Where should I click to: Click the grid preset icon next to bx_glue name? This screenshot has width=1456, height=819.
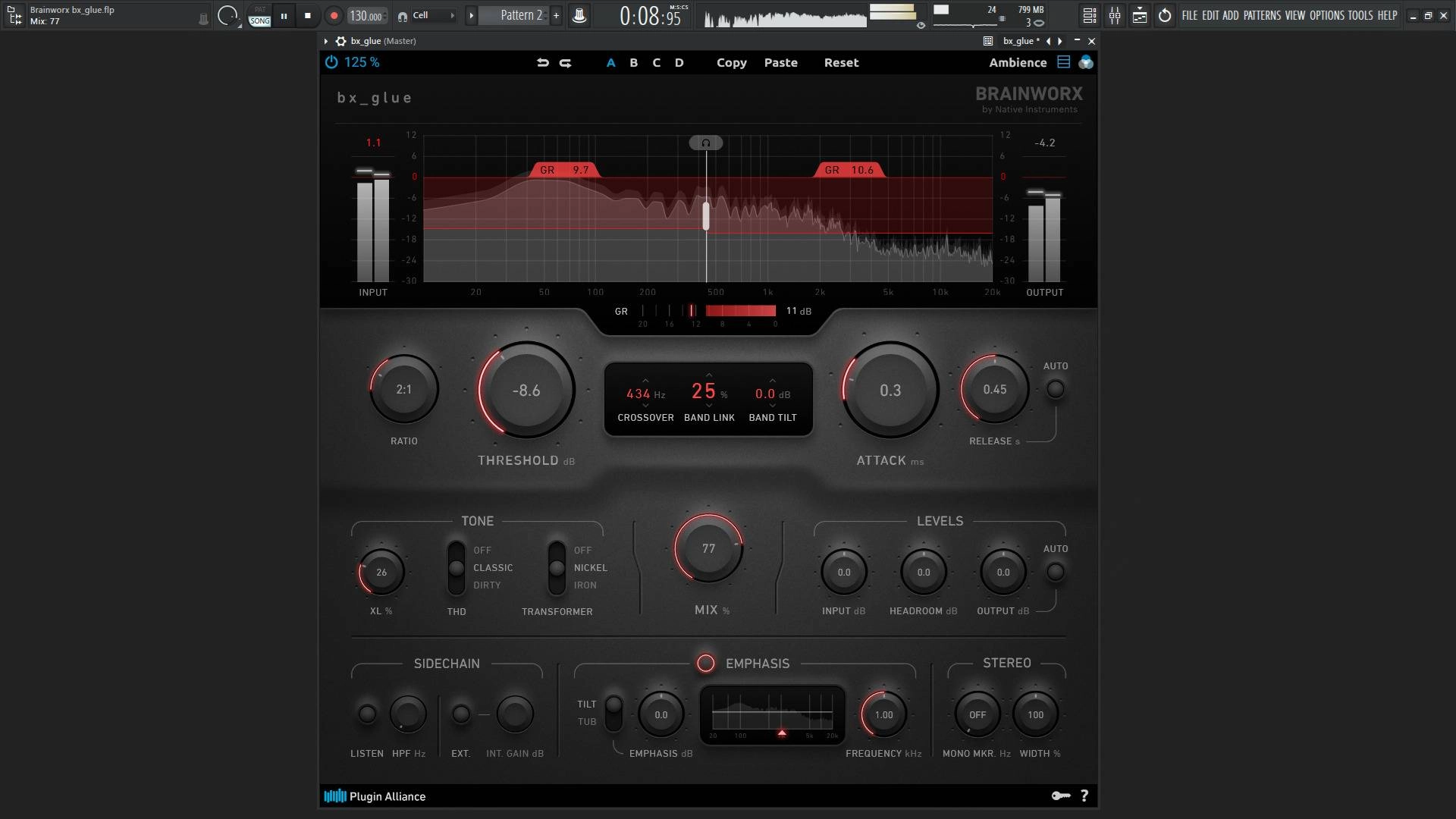pos(988,41)
